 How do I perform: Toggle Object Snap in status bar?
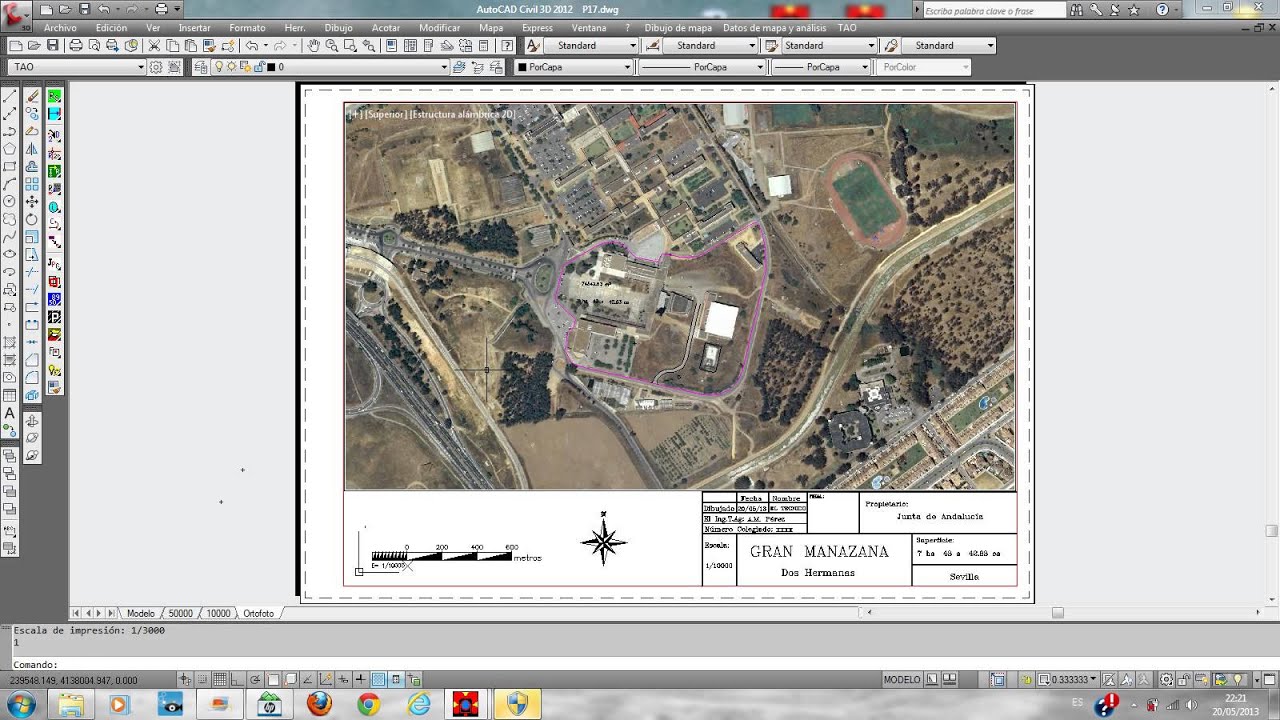[x=273, y=680]
